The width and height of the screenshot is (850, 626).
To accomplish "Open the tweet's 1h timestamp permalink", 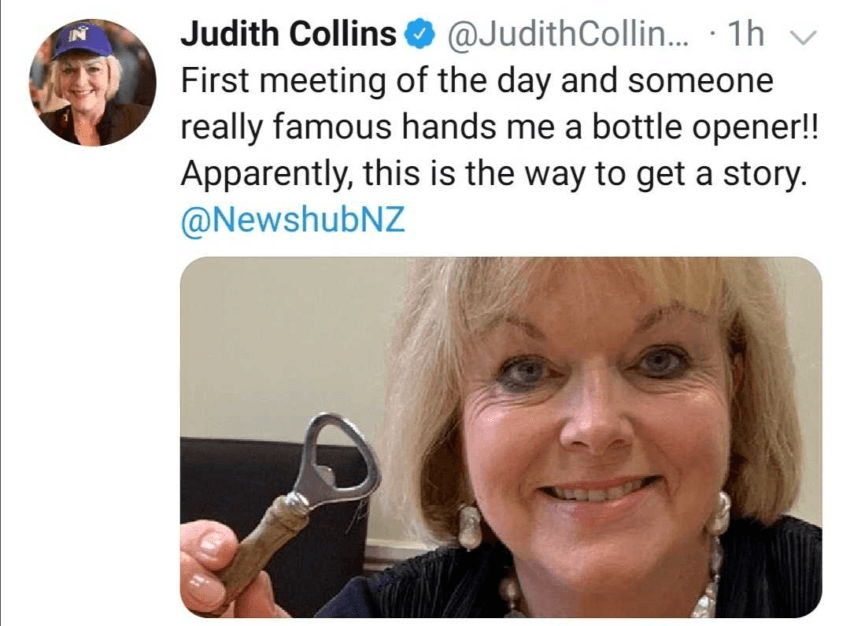I will tap(746, 34).
